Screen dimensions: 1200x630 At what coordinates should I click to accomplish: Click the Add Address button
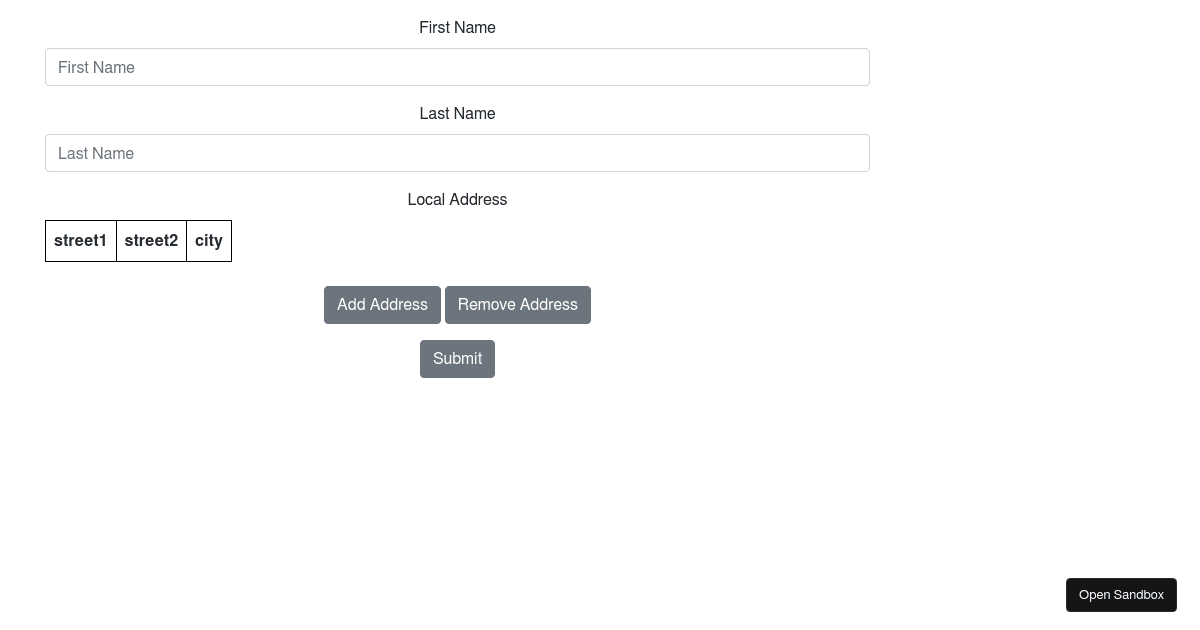pos(382,305)
